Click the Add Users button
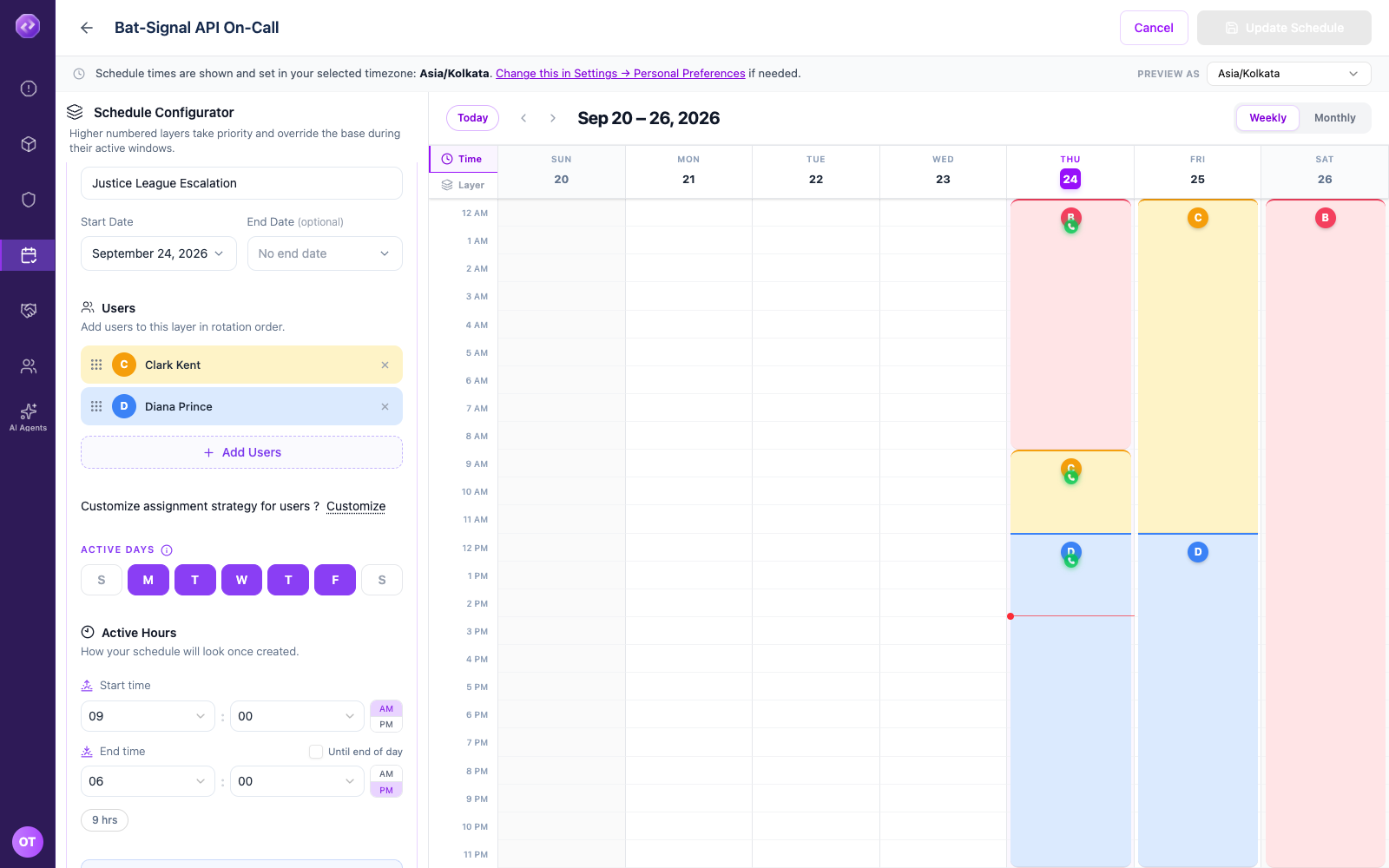This screenshot has width=1389, height=868. point(241,452)
